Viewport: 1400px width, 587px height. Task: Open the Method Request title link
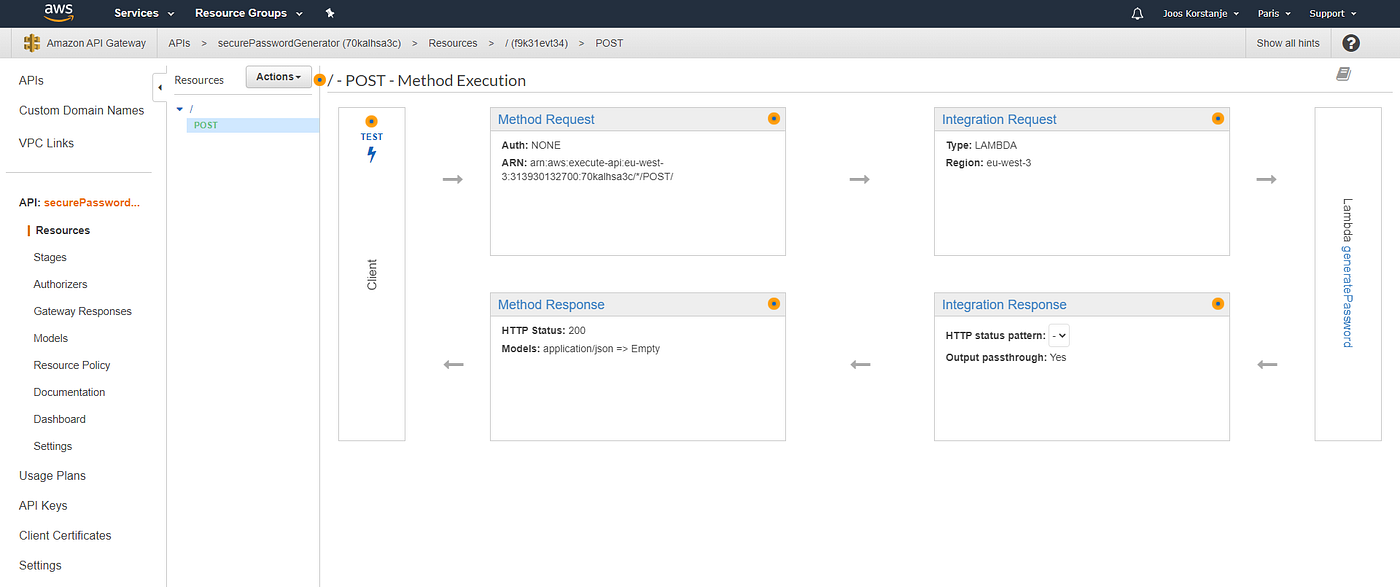point(546,119)
